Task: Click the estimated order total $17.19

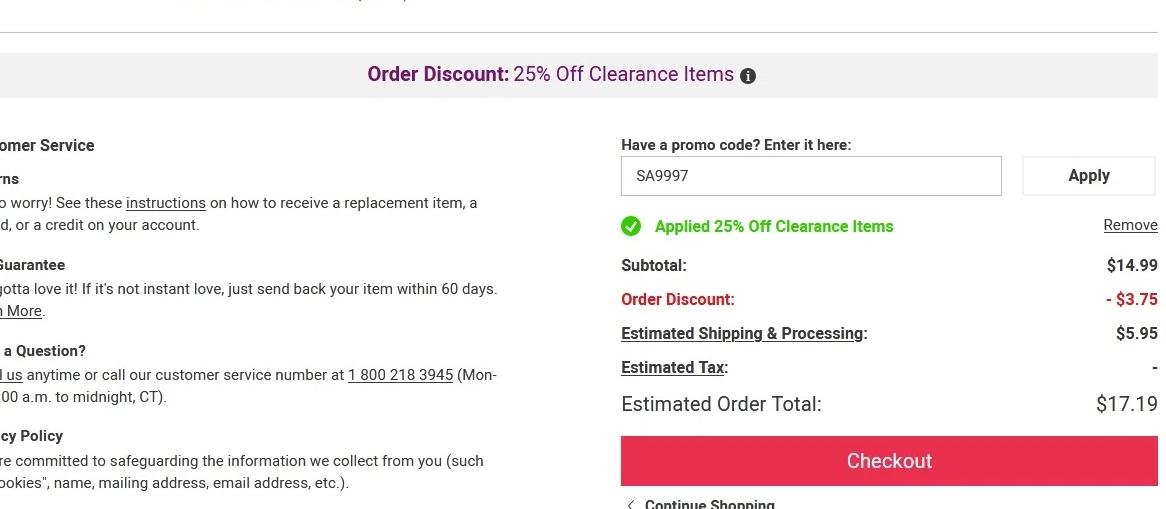Action: pos(1126,405)
